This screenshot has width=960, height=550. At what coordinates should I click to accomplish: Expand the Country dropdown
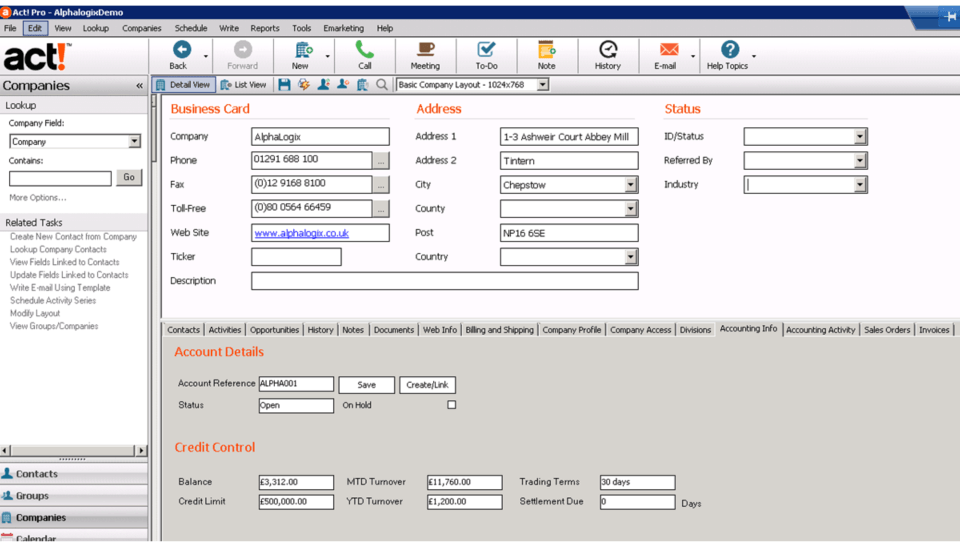point(631,257)
